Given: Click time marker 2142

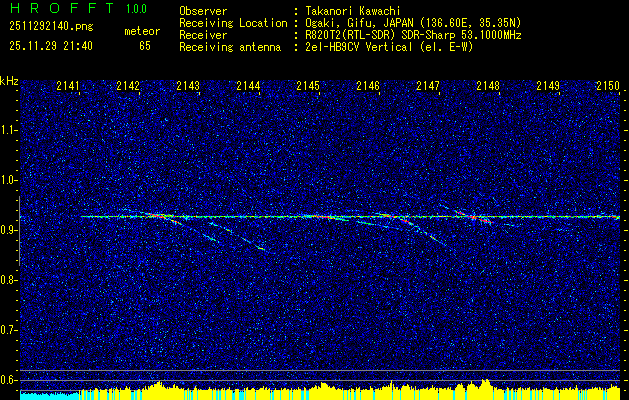Looking at the screenshot, I should tap(128, 85).
